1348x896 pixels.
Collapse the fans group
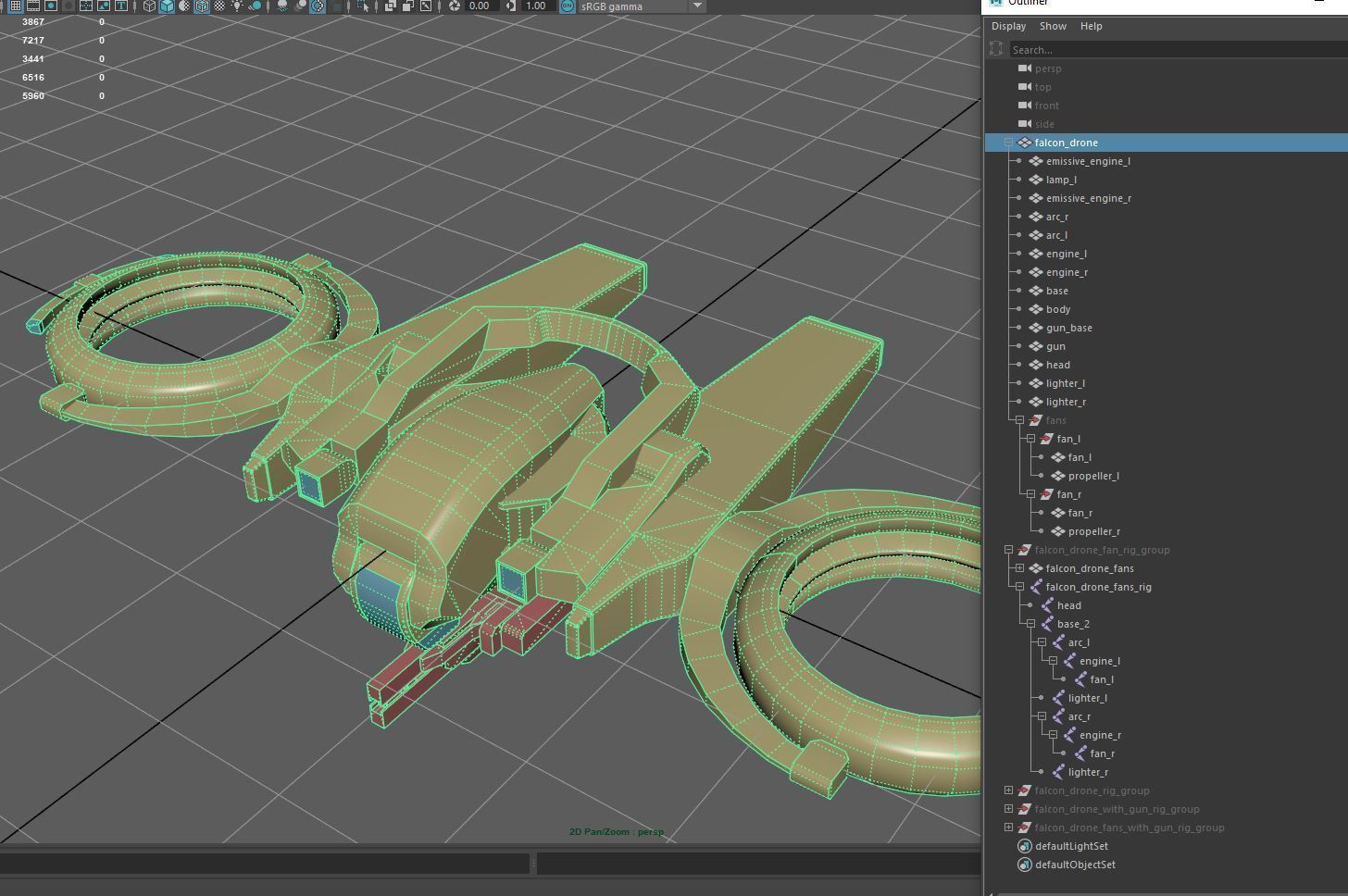[x=1019, y=420]
